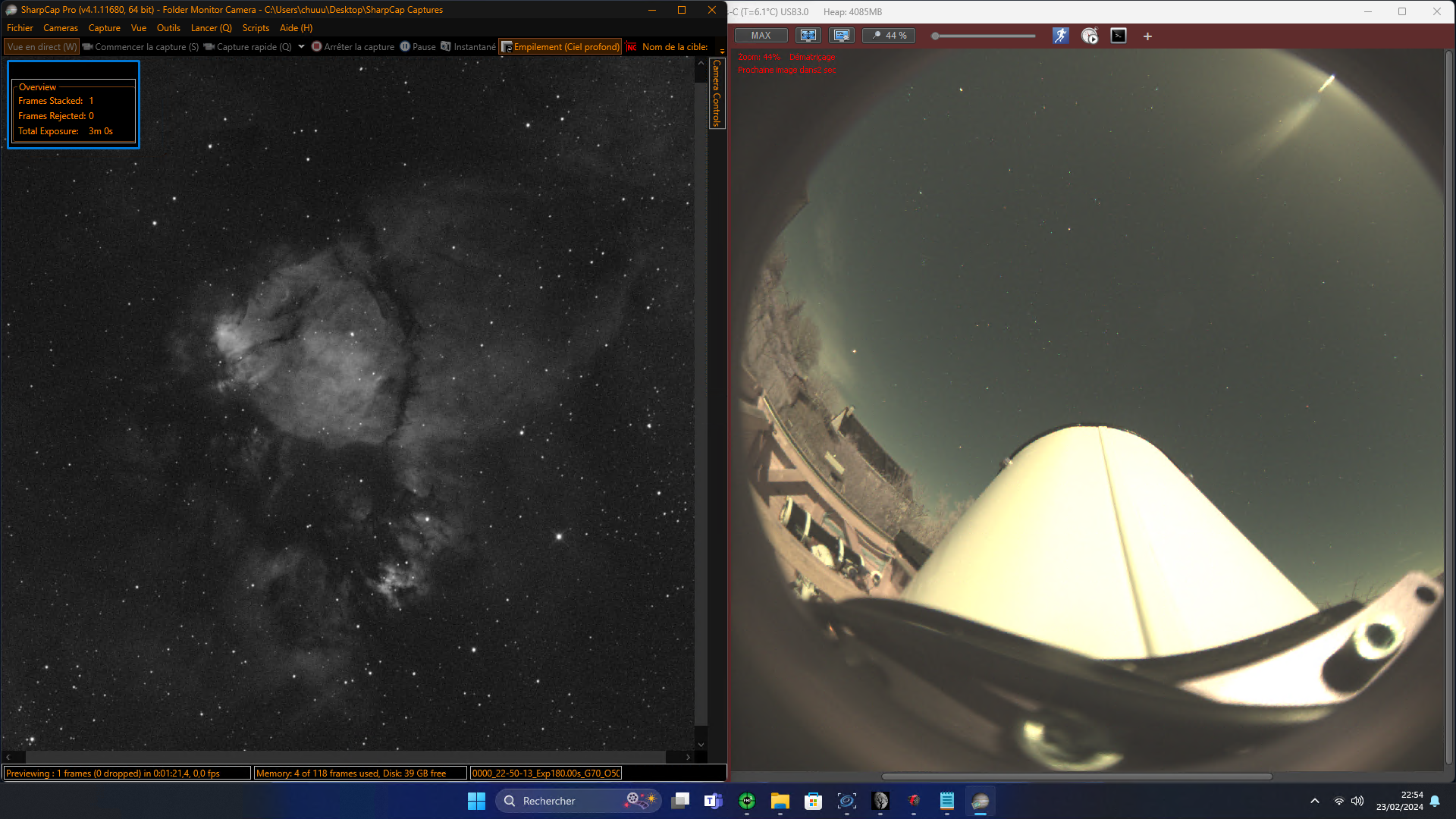Click the Vue en direct (W) button
This screenshot has height=819, width=1456.
click(x=42, y=47)
